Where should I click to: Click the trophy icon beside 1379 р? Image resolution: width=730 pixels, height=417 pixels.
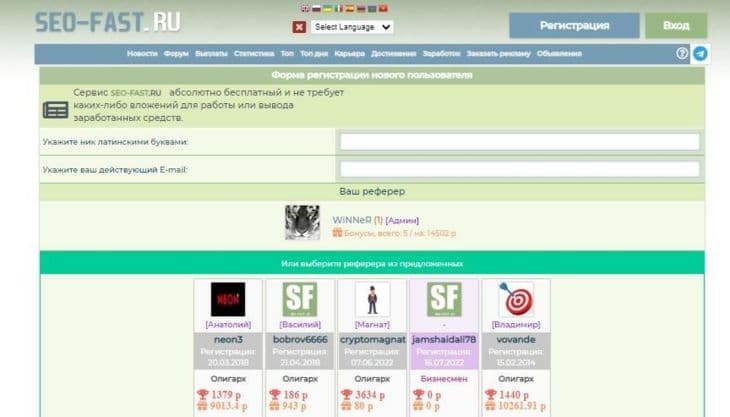click(x=203, y=395)
